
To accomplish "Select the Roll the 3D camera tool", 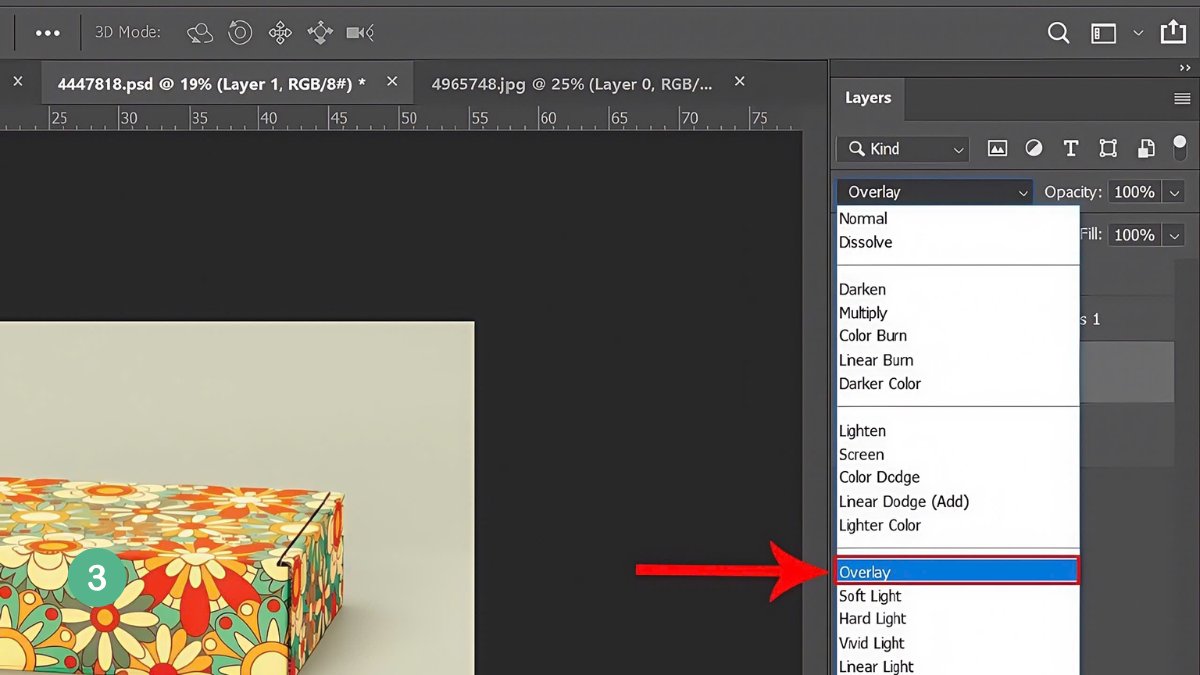I will 240,32.
